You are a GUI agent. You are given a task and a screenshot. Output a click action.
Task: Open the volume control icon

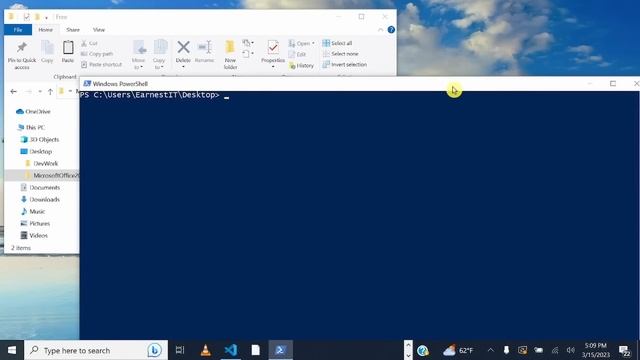(571, 350)
